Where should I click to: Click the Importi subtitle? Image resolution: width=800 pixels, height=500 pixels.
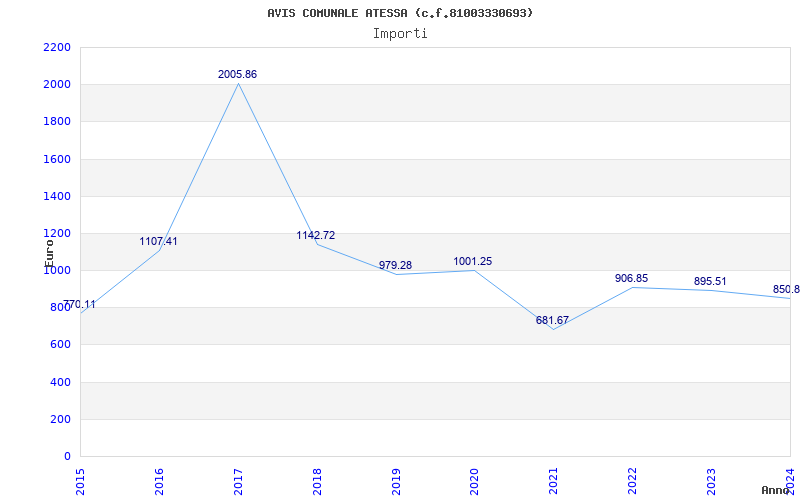click(400, 34)
